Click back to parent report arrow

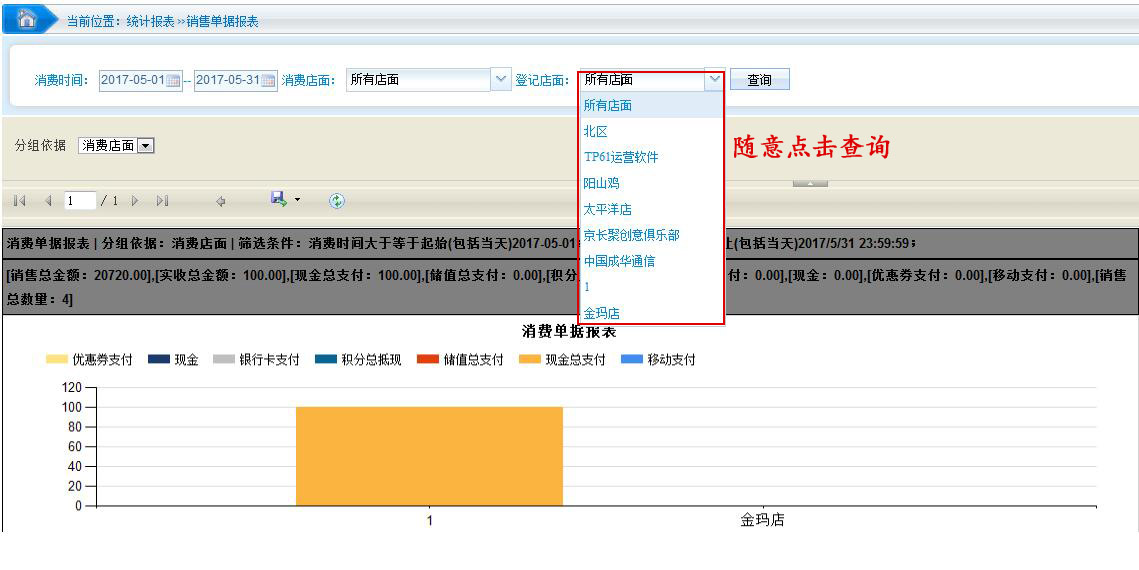point(220,201)
